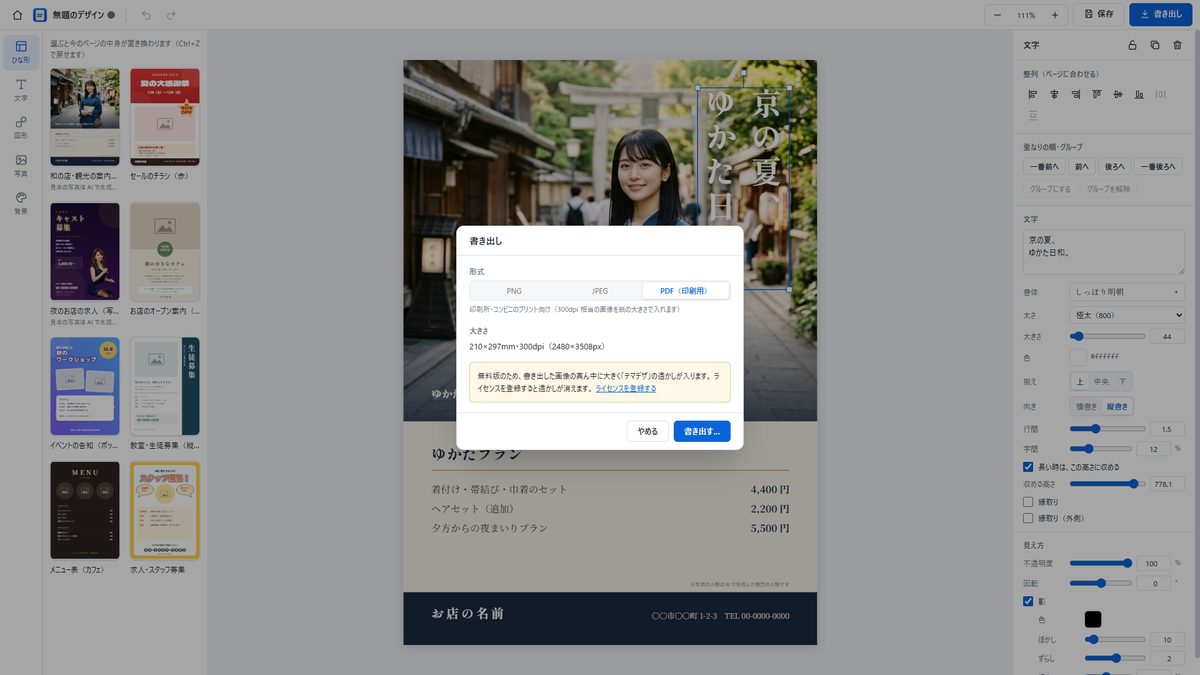Open the ライセンスを登録する link
The image size is (1200, 675).
[626, 388]
